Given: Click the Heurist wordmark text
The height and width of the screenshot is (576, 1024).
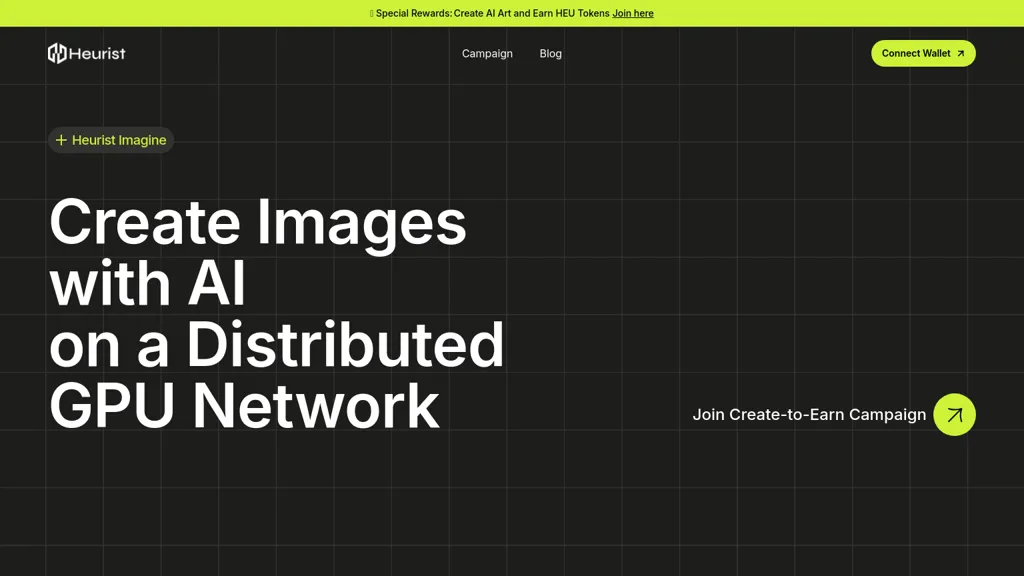Looking at the screenshot, I should point(97,54).
